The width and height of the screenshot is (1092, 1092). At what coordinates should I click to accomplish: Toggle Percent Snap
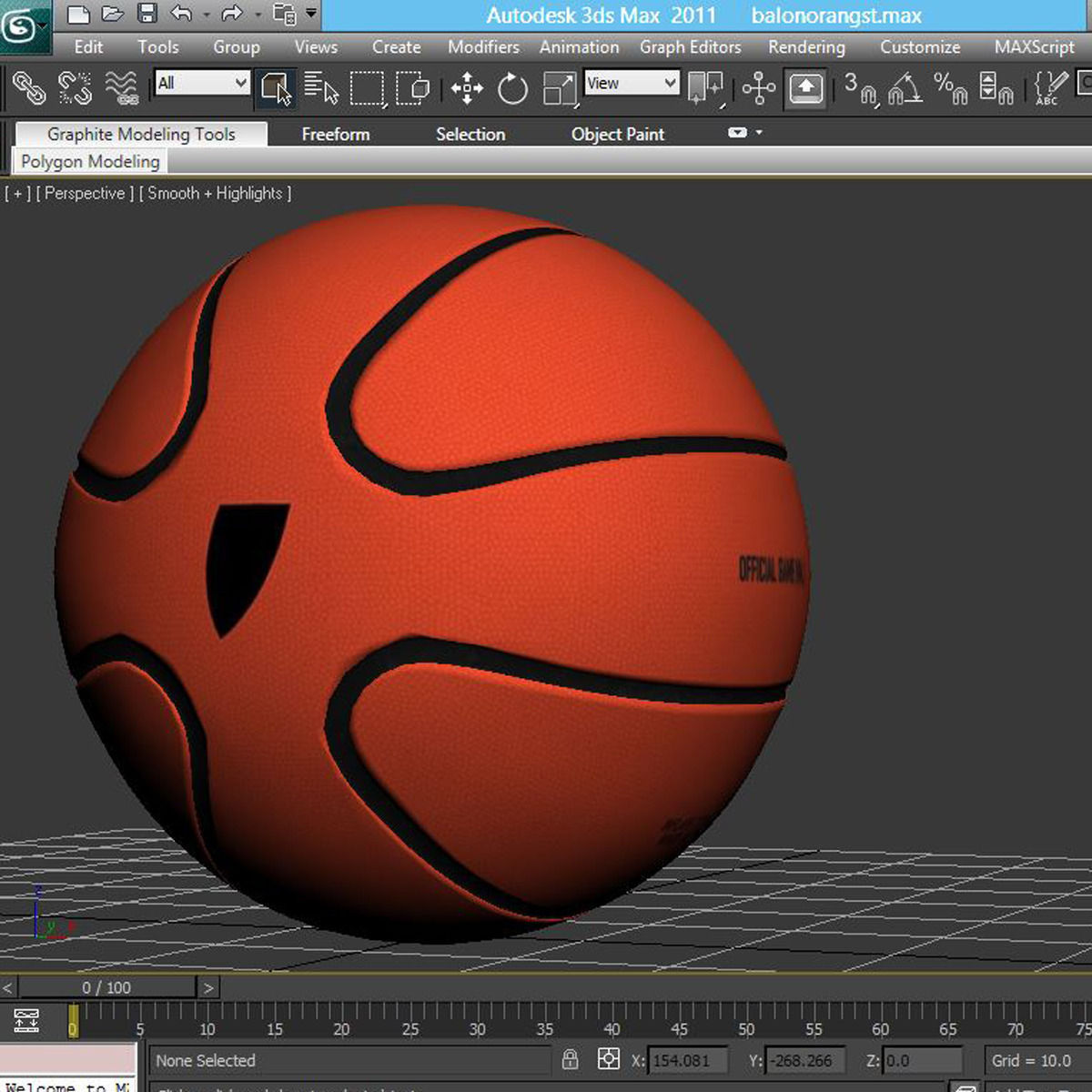951,88
